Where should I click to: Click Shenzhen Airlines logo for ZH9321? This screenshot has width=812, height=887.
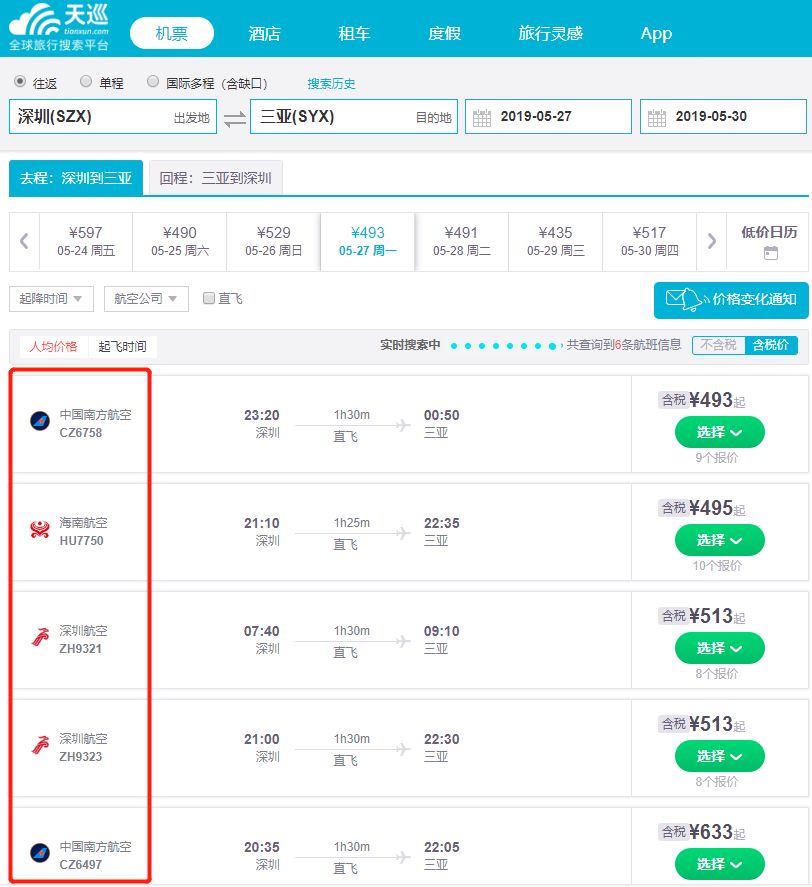click(x=40, y=637)
